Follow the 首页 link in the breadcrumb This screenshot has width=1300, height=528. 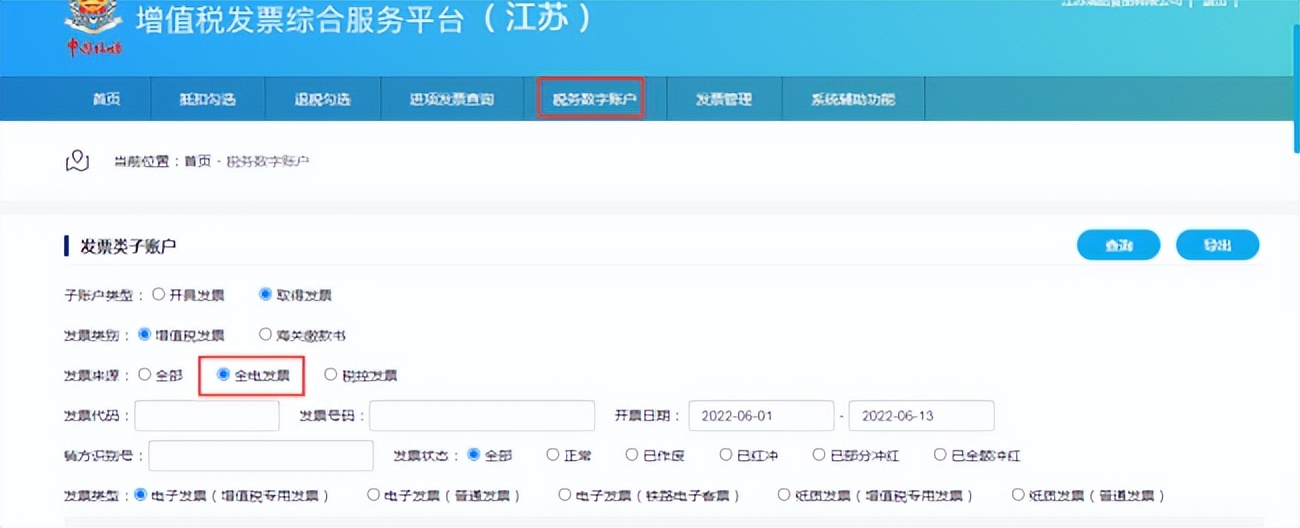click(197, 161)
